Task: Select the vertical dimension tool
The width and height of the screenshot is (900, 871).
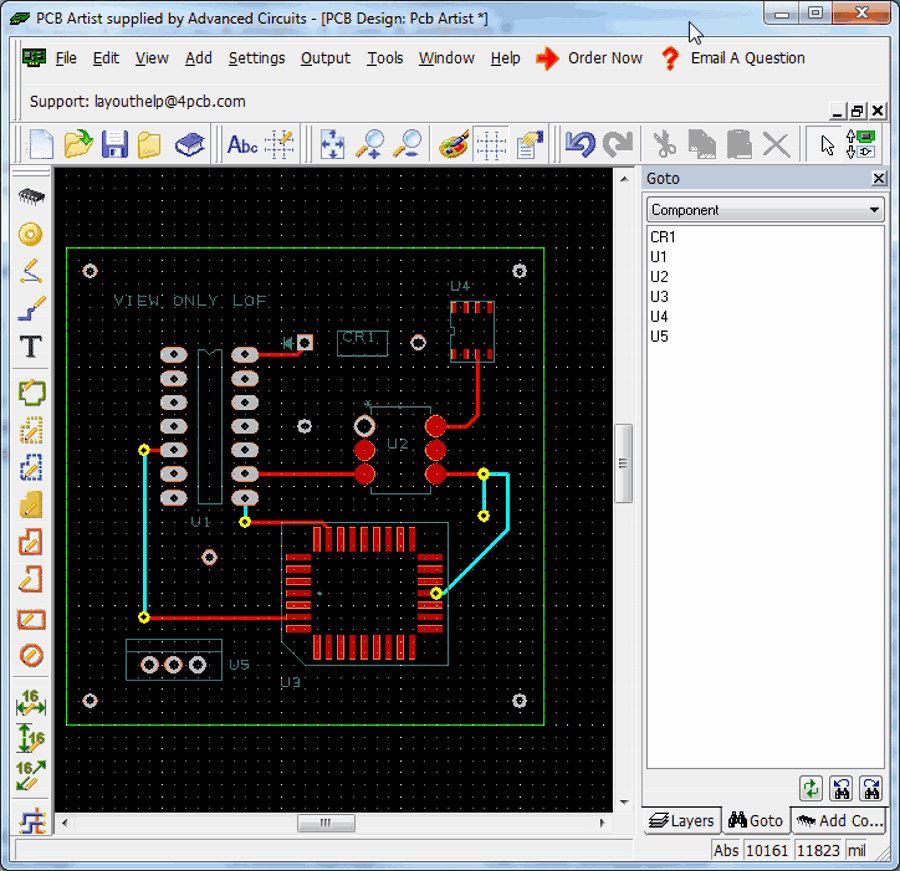Action: (x=30, y=737)
